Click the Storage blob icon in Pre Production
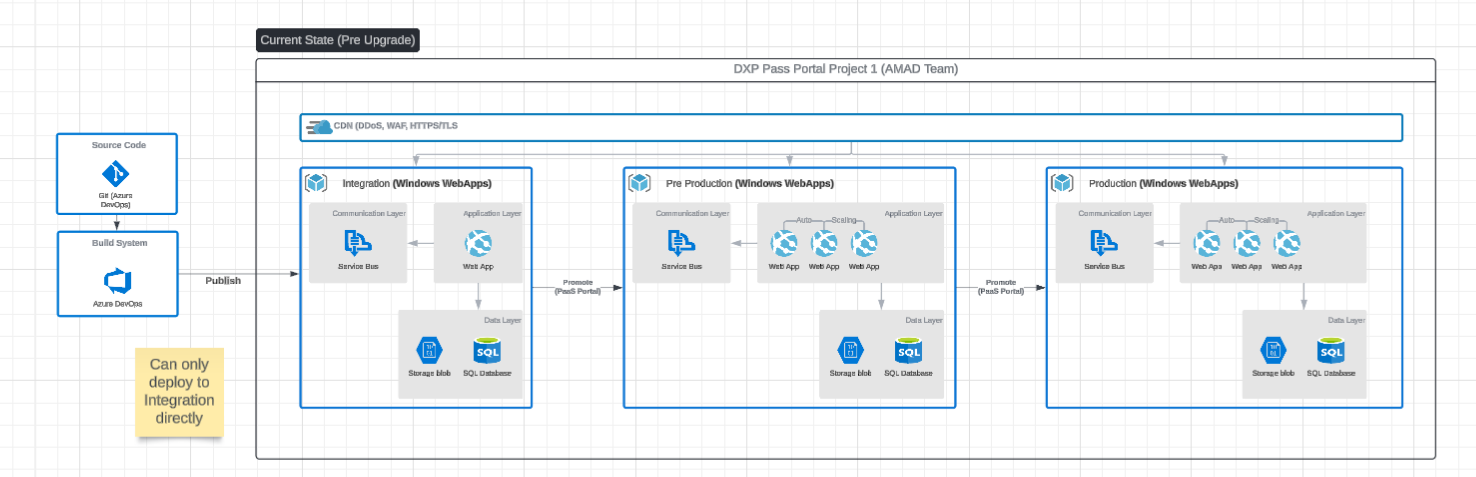 pyautogui.click(x=850, y=351)
